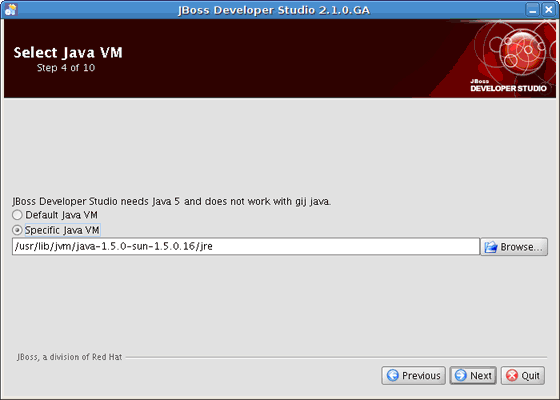Quit the installer with the Quit button

coord(523,375)
